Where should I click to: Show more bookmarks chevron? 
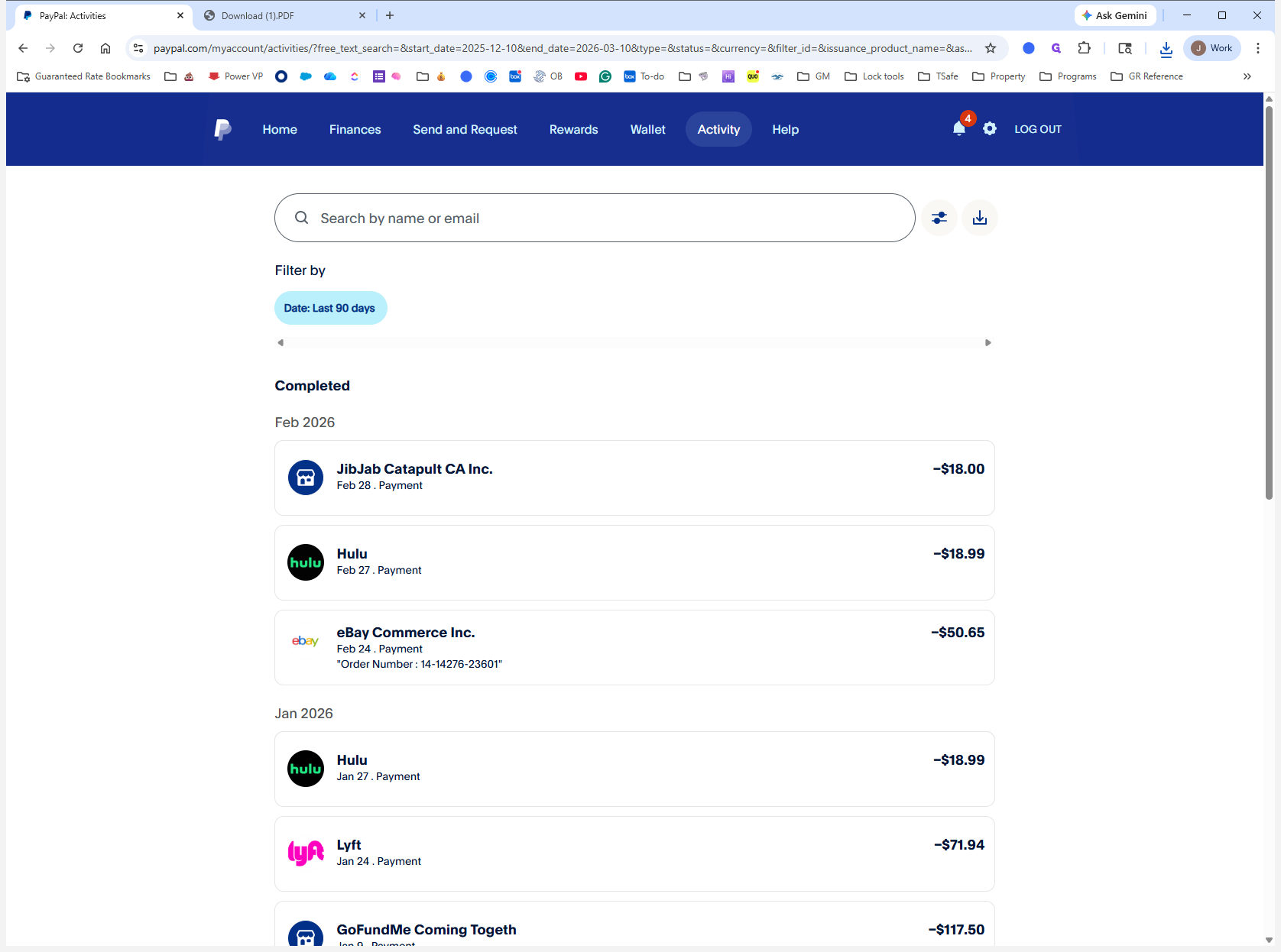click(x=1247, y=76)
